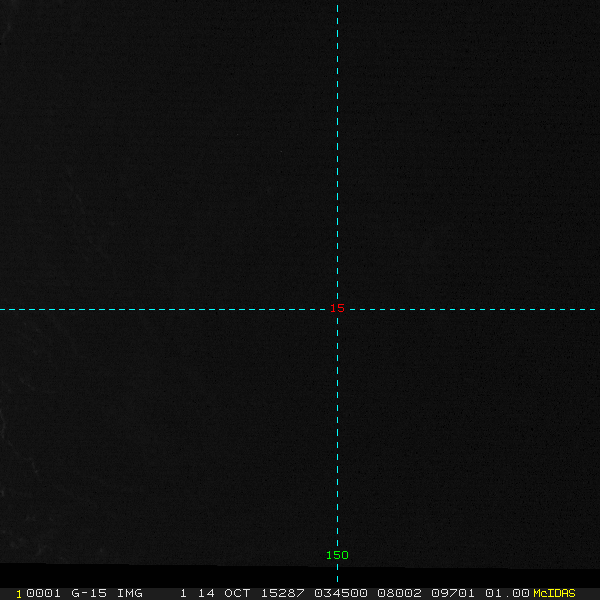Screen dimensions: 600x600
Task: Click horizontal dashed line left of 15 label
Action: [160, 309]
